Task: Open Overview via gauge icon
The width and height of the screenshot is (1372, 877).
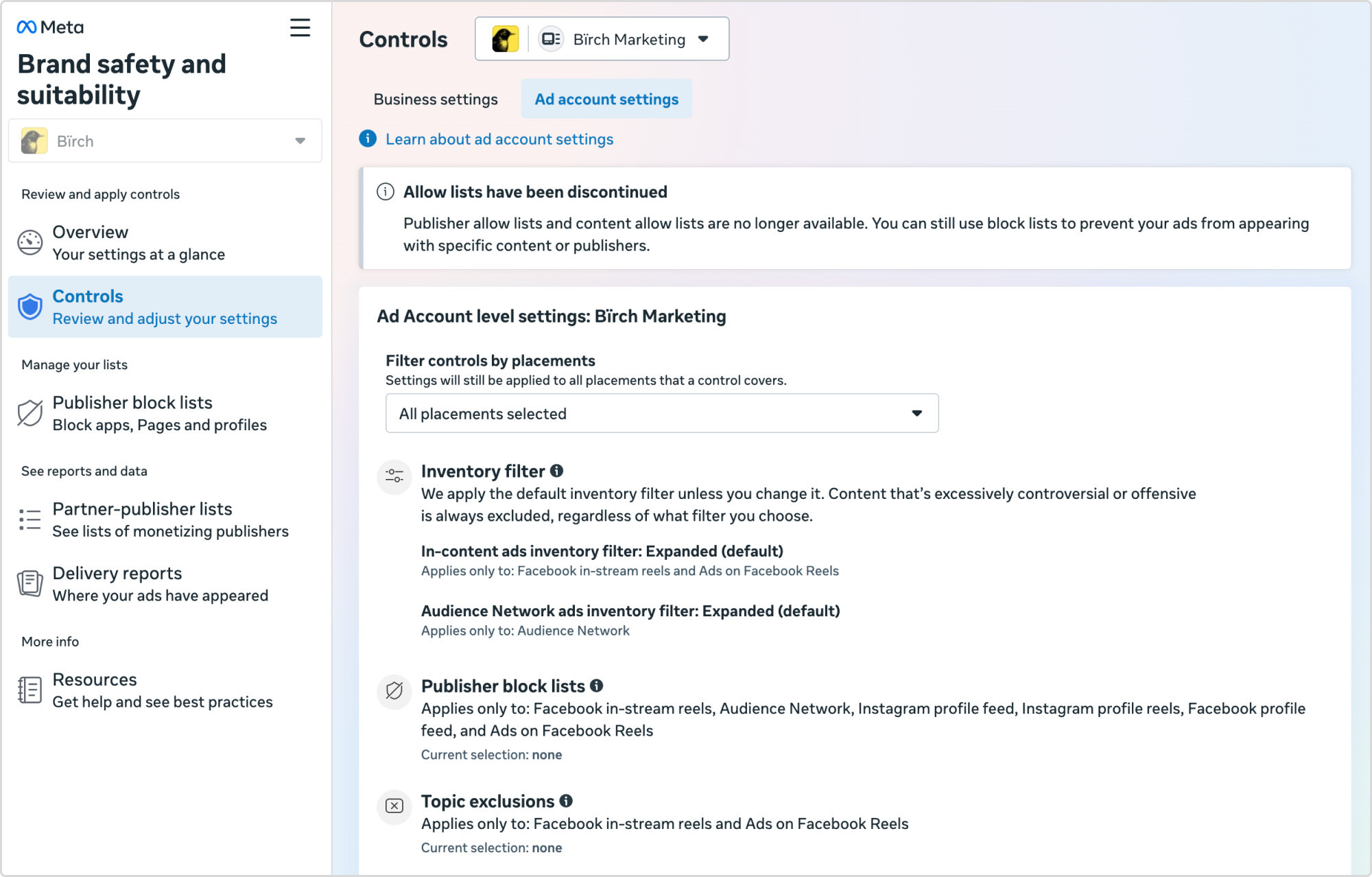Action: pos(30,243)
